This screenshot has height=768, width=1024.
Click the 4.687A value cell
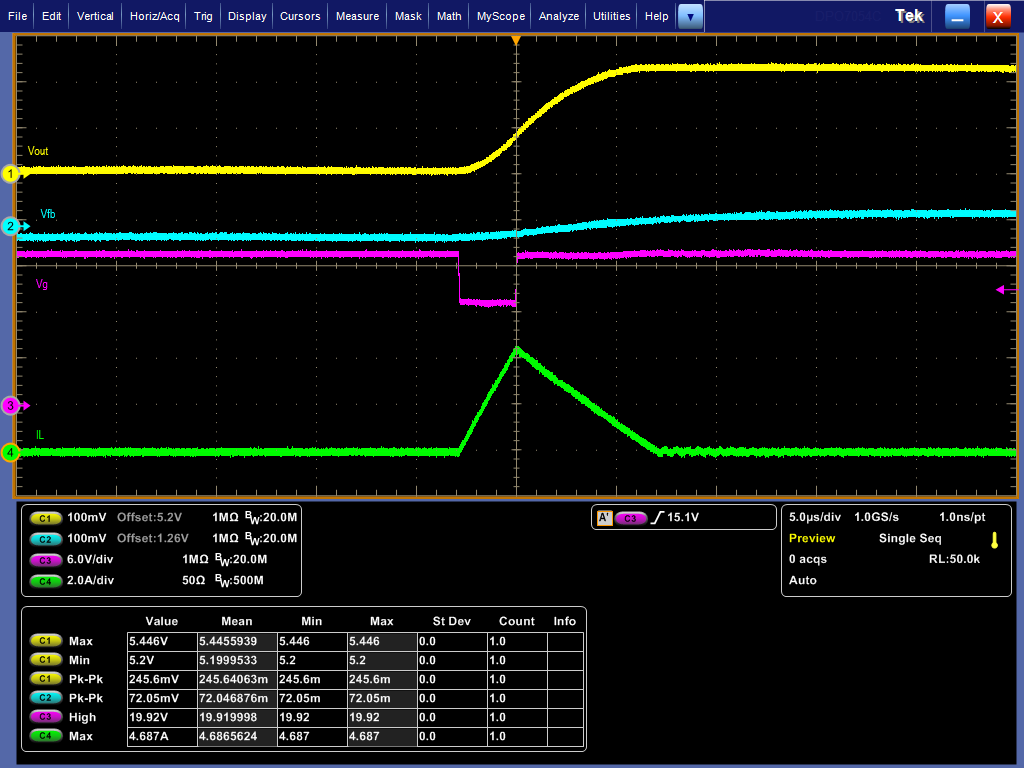click(162, 736)
